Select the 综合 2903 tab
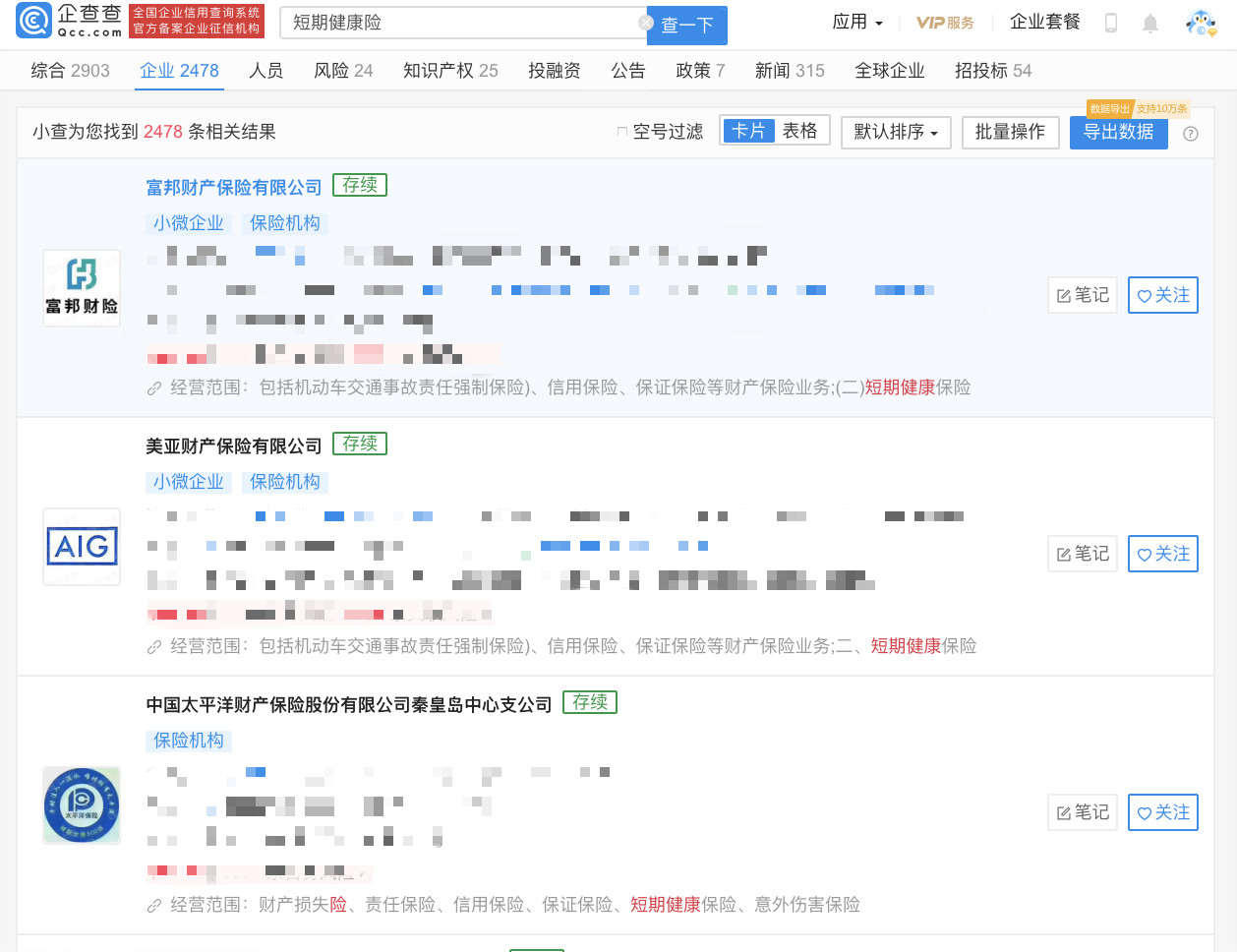The height and width of the screenshot is (952, 1237). click(x=71, y=71)
